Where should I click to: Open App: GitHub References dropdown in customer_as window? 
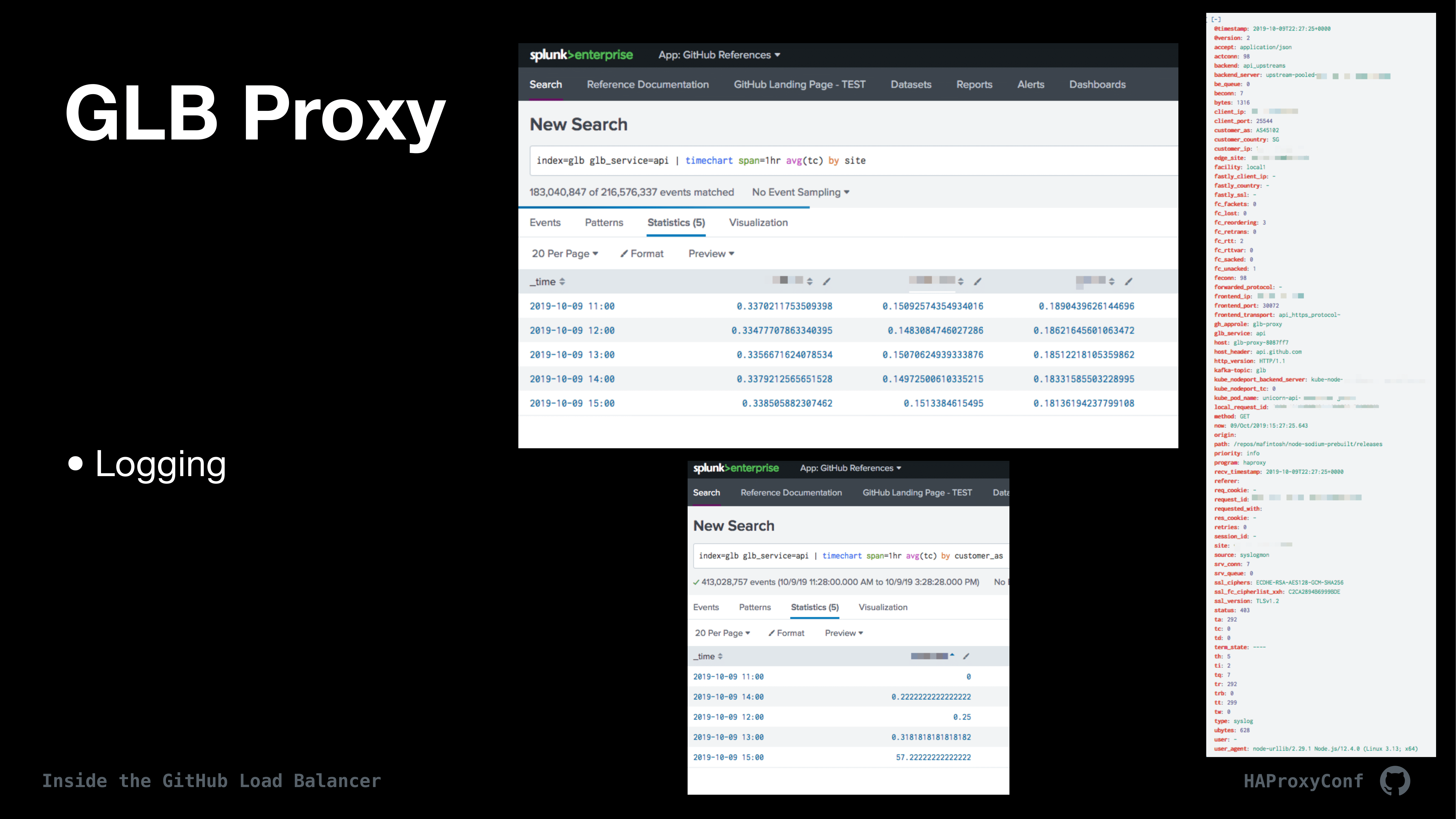[x=851, y=468]
